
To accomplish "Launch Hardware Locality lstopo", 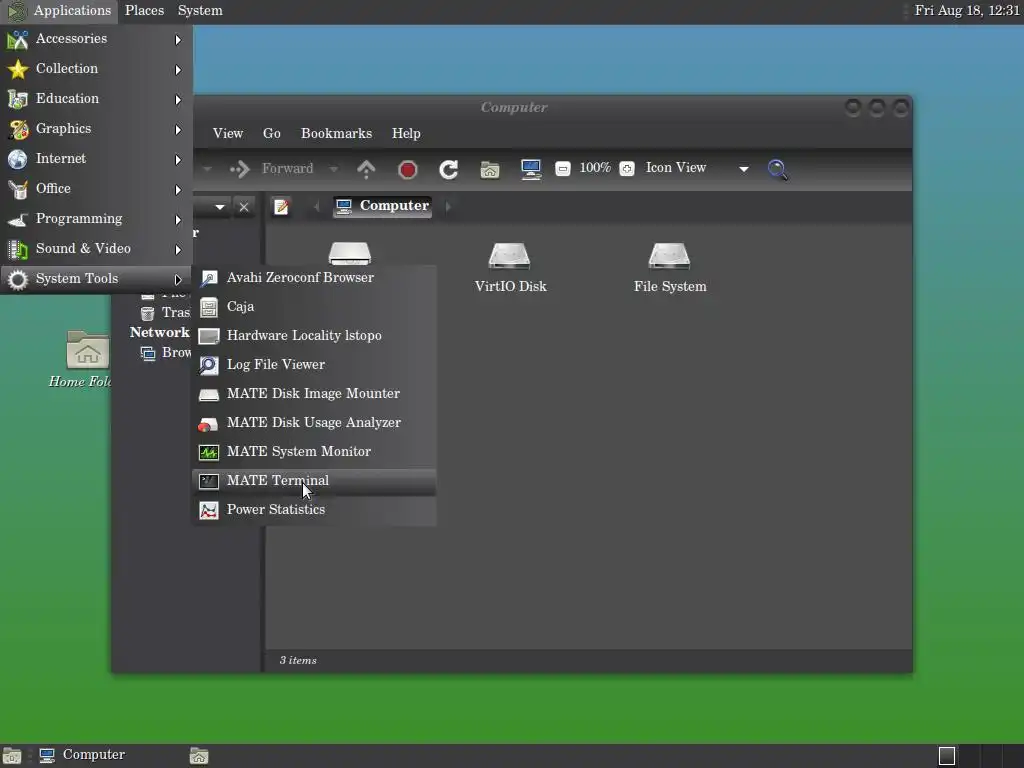I will [x=314, y=335].
